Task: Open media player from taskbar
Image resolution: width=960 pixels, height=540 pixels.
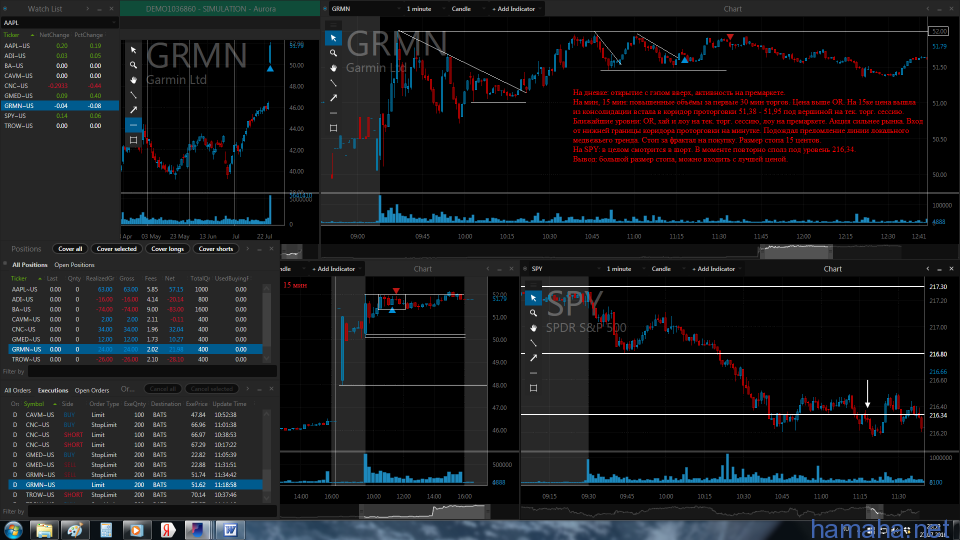Action: point(137,530)
